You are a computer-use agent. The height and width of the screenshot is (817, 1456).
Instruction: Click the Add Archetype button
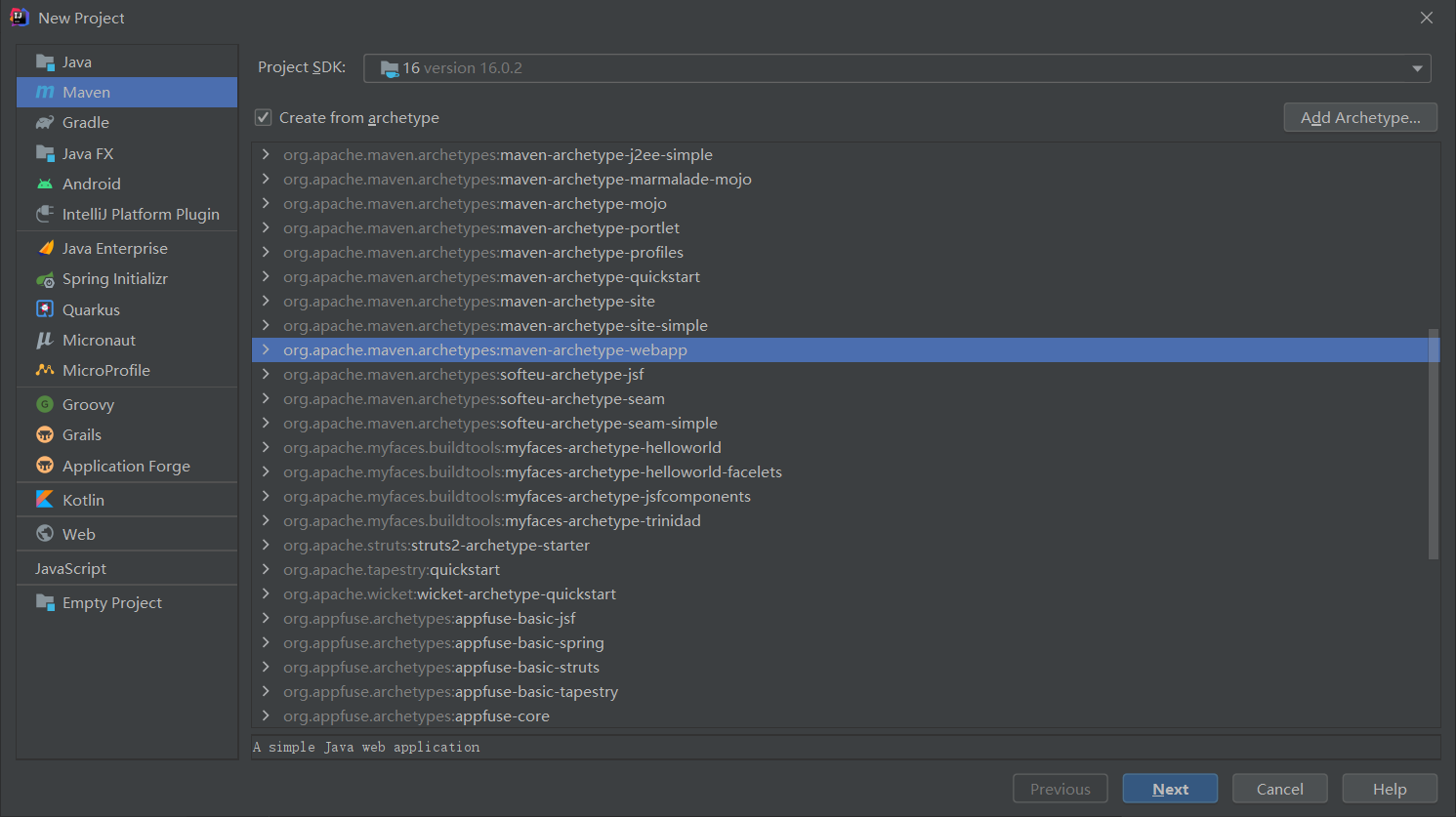[x=1360, y=117]
